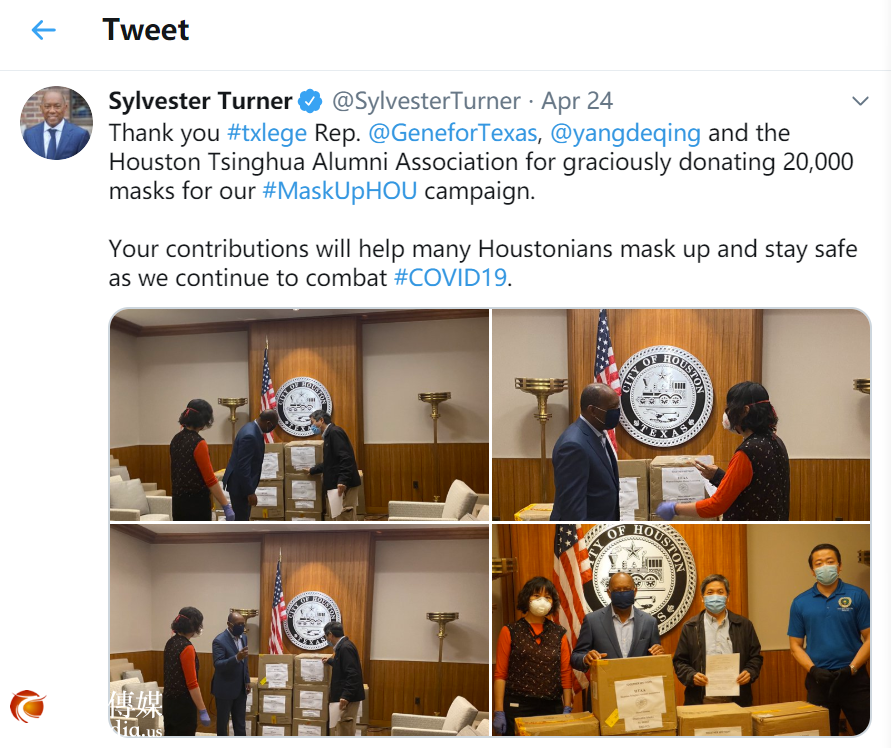Click the Chinese media watermark text
The height and width of the screenshot is (748, 891).
click(135, 713)
